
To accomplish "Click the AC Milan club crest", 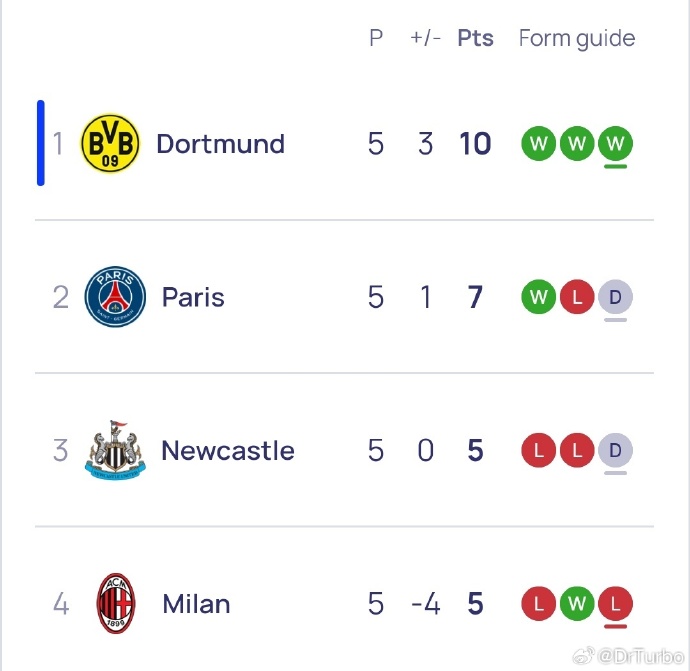I will pos(116,604).
